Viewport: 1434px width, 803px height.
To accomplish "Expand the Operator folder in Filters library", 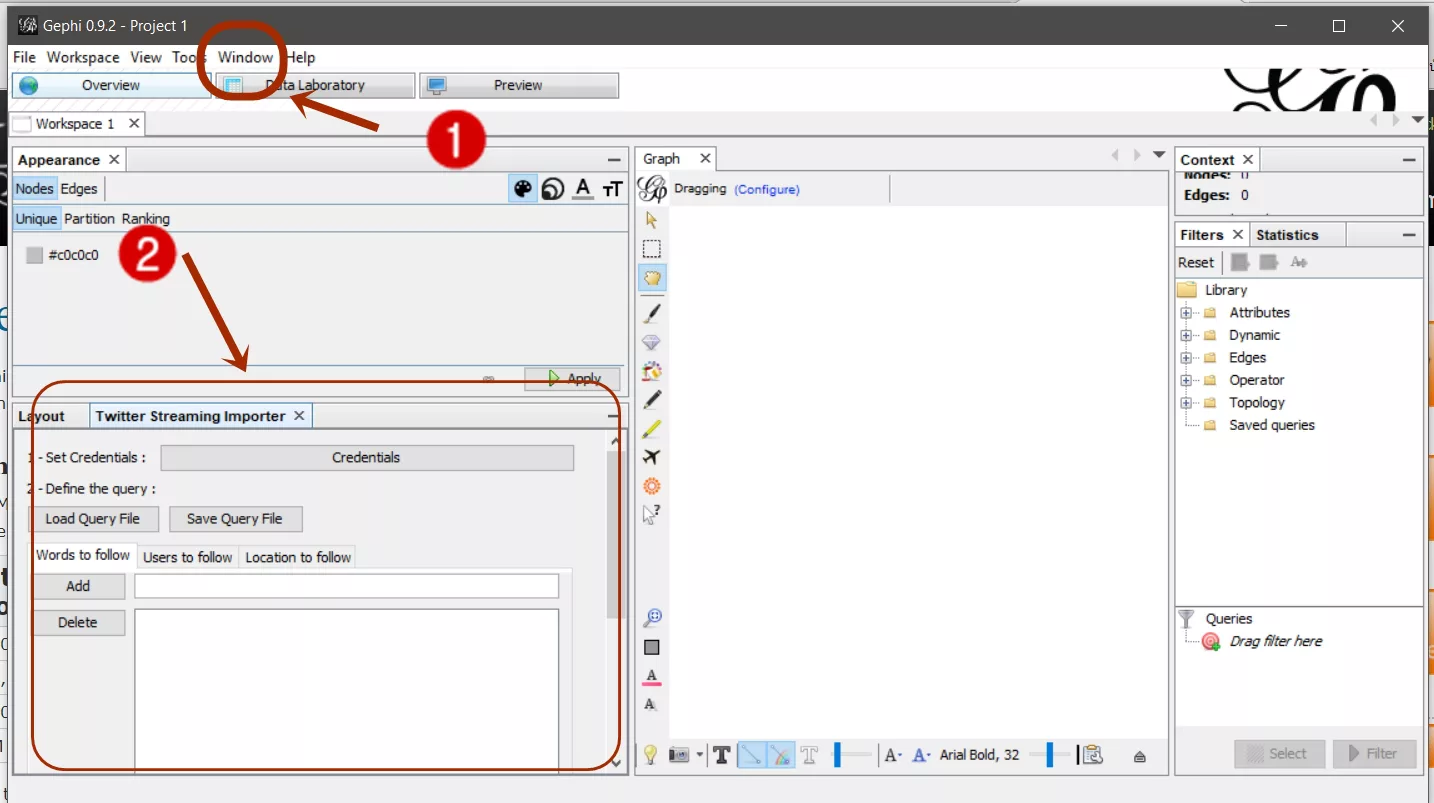I will 1187,380.
